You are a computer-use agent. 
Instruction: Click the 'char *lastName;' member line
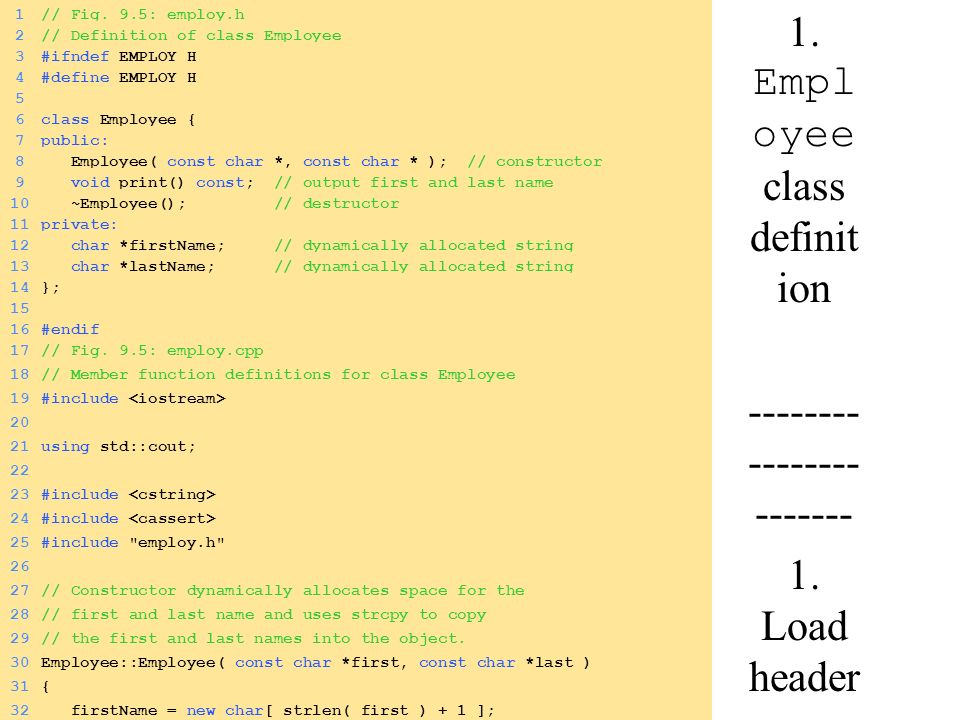[143, 266]
